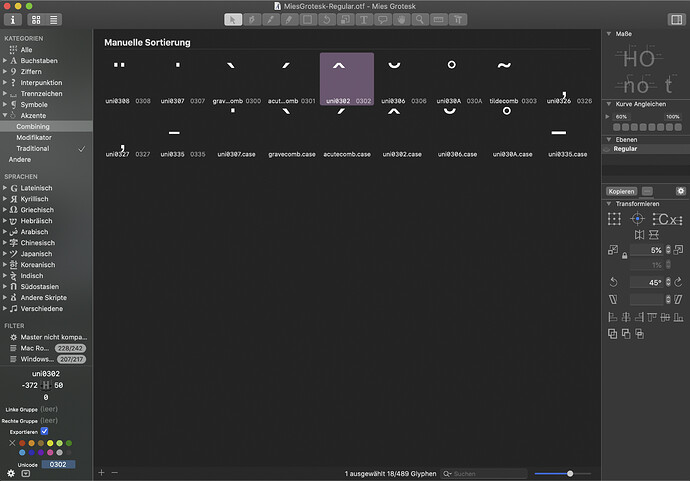Click union boolean paths icon
This screenshot has width=690, height=481.
coord(613,334)
